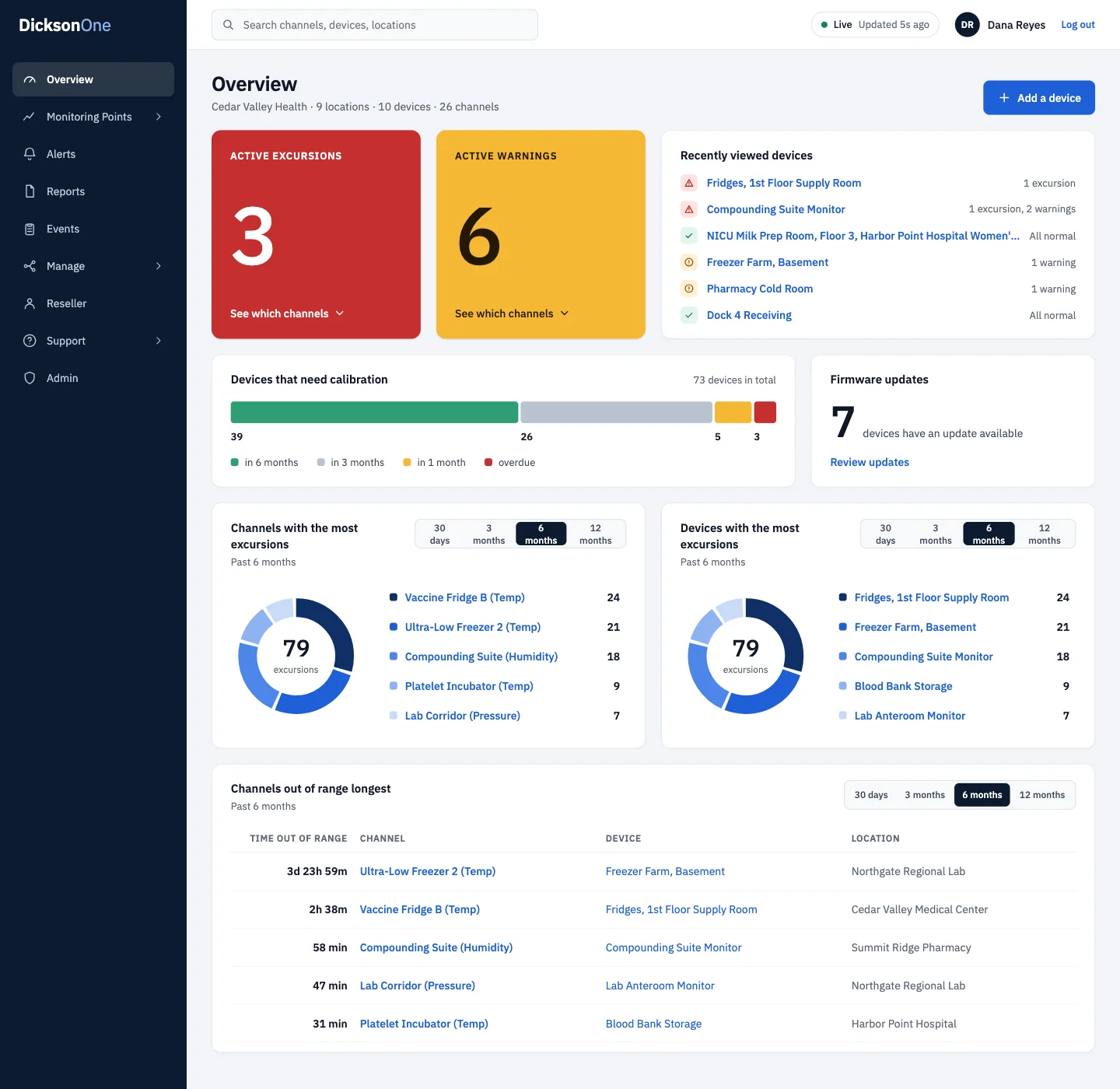Viewport: 1120px width, 1089px height.
Task: Click the search magnifier icon
Action: pyautogui.click(x=229, y=25)
